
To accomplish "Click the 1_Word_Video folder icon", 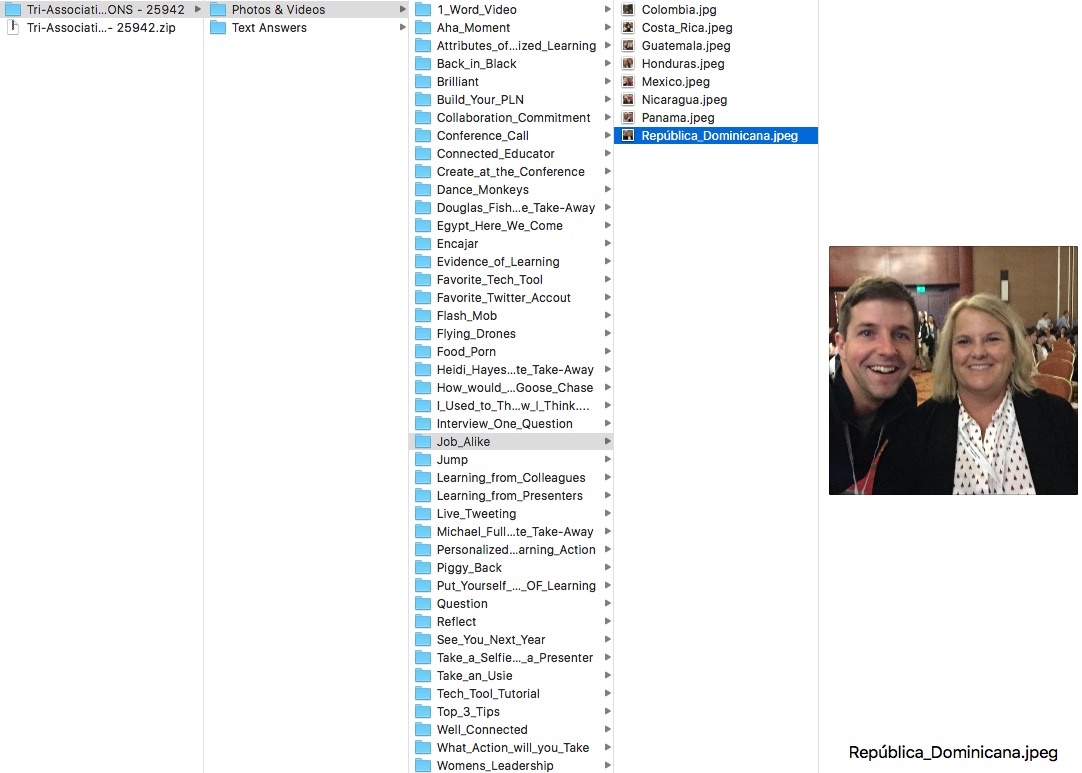I will point(423,10).
